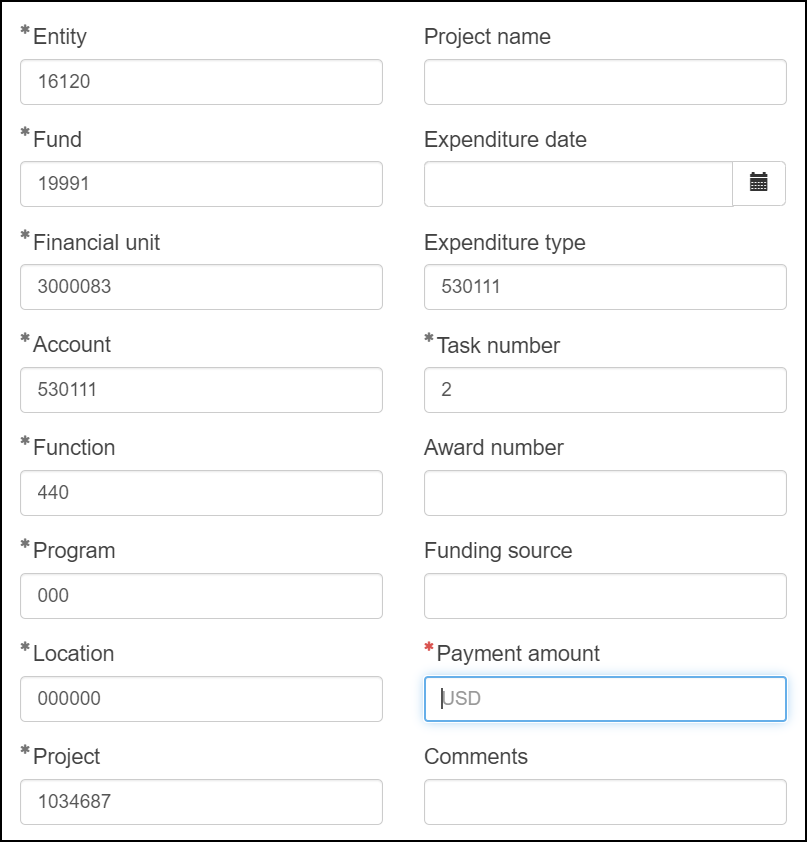This screenshot has width=807, height=842.
Task: Select the Funding source text box
Action: [605, 596]
